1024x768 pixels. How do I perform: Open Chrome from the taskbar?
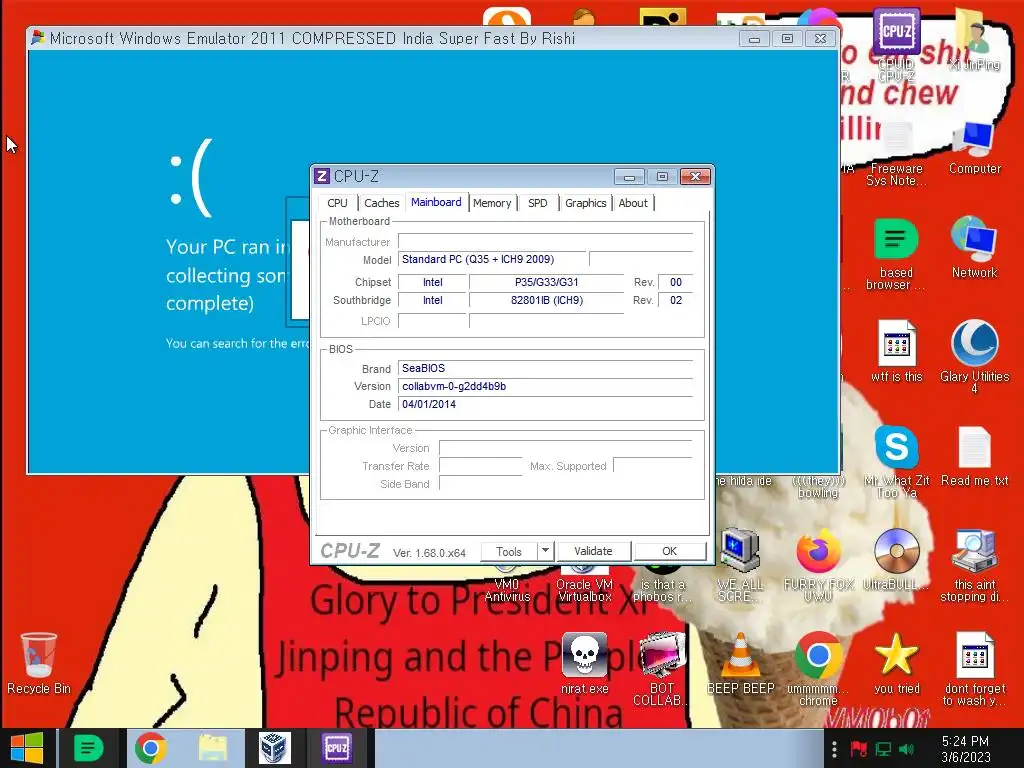[x=150, y=748]
